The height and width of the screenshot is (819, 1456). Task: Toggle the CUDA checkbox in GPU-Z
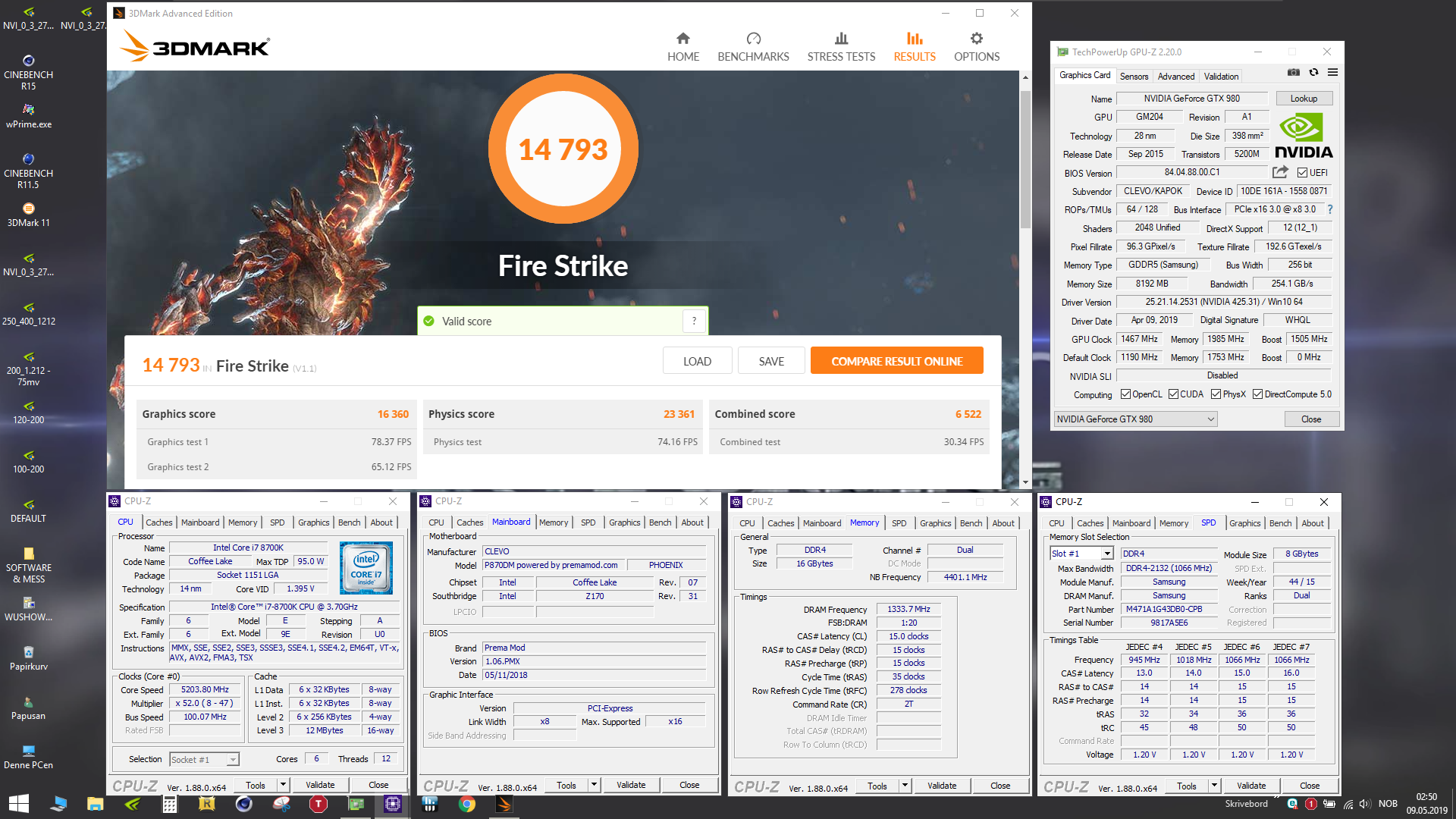point(1173,394)
